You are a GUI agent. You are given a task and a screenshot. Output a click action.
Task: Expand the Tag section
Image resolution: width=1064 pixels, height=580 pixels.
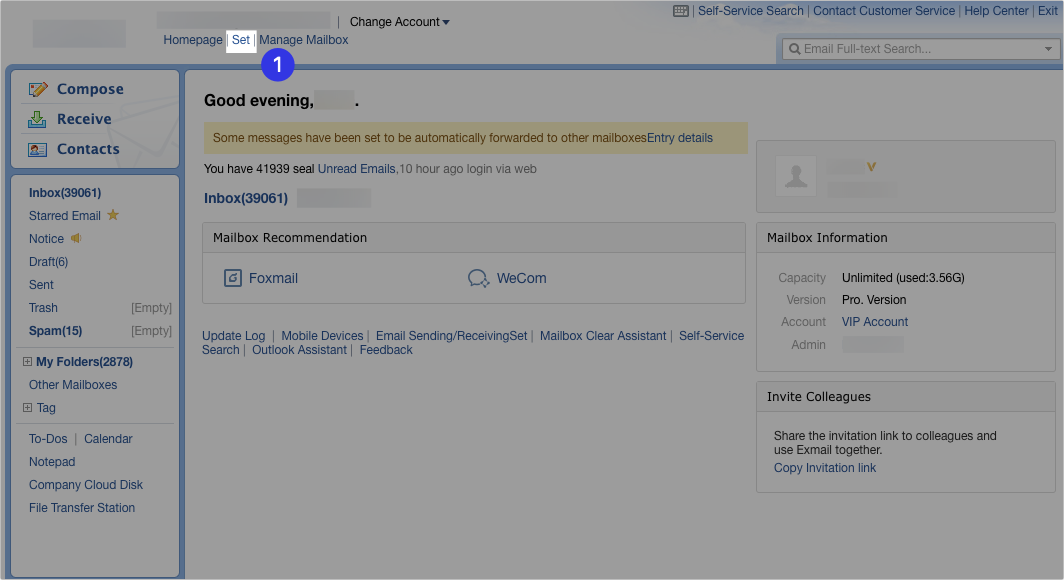coord(27,407)
